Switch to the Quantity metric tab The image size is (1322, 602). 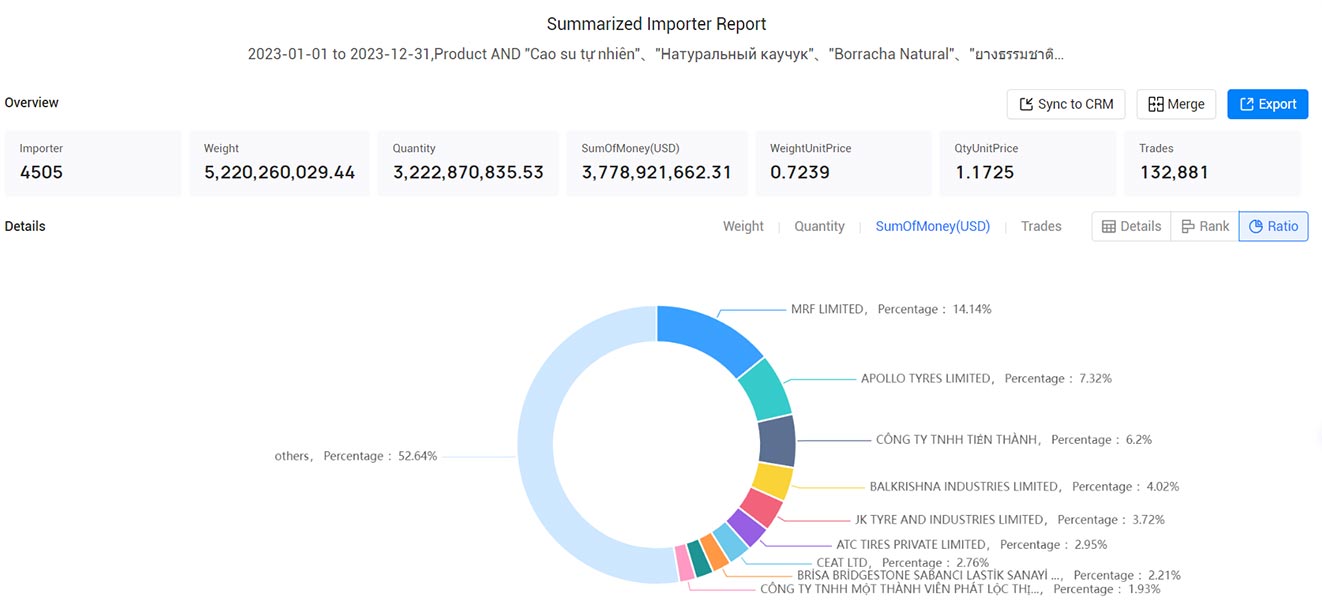pyautogui.click(x=819, y=226)
